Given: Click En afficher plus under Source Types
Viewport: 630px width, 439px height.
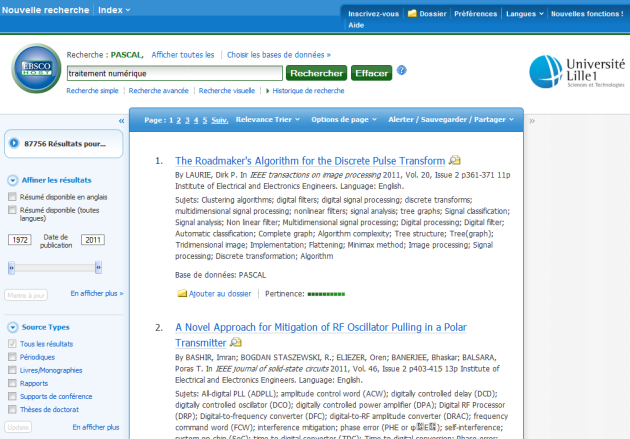Looking at the screenshot, I should click(96, 427).
